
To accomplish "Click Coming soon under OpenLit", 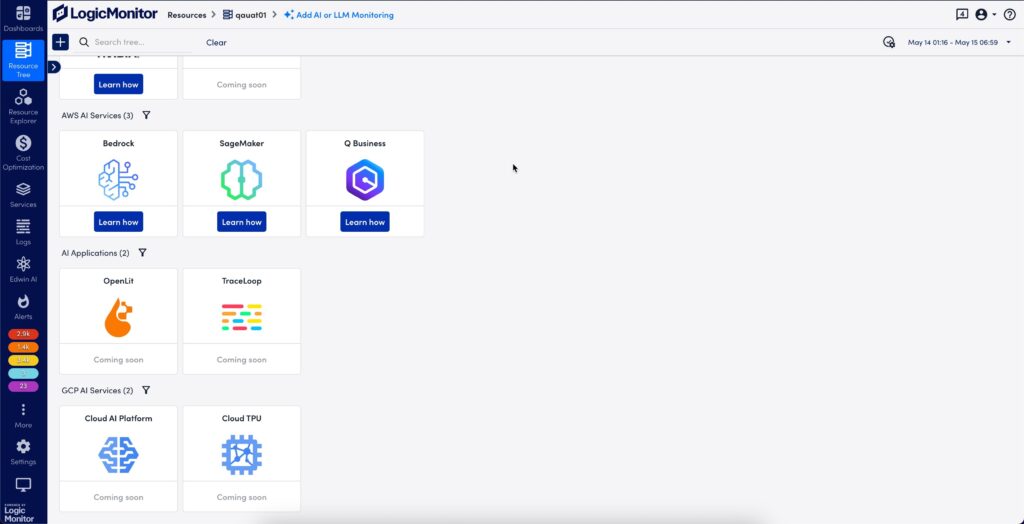I will coord(118,359).
